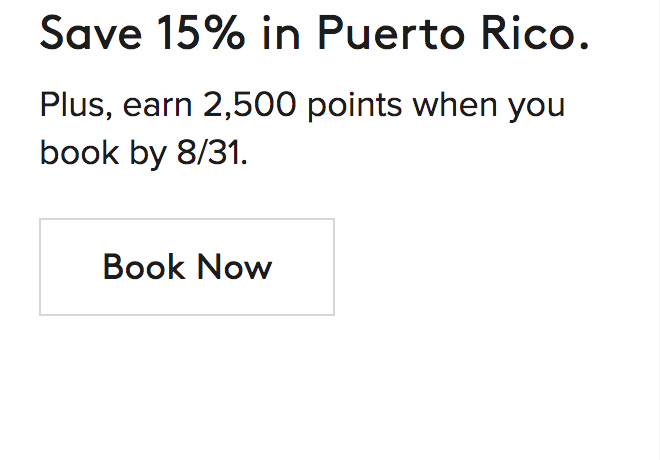660x460 pixels.
Task: Click '15%' in the heading
Action: pyautogui.click(x=200, y=35)
